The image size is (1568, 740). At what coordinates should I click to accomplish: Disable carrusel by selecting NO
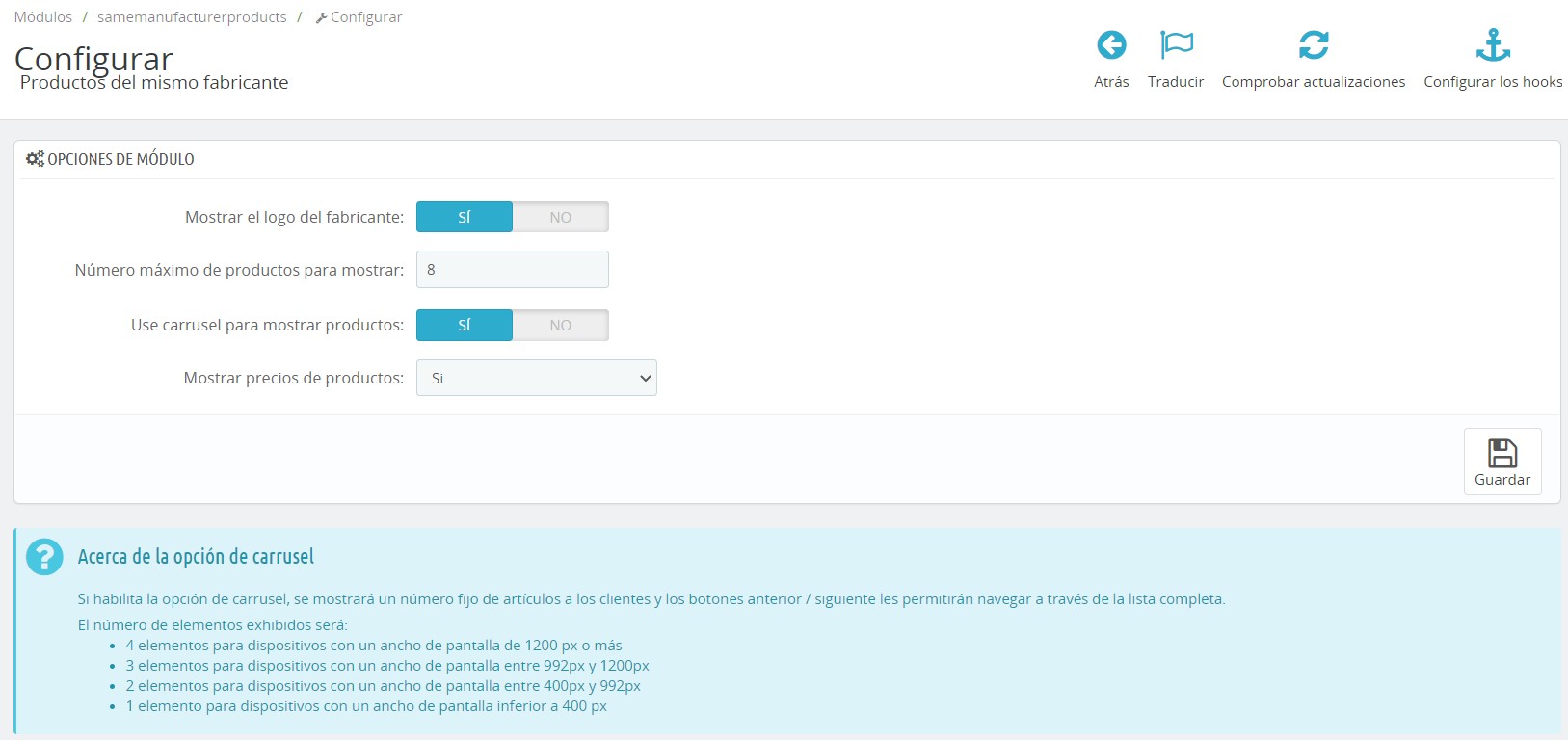click(x=560, y=325)
